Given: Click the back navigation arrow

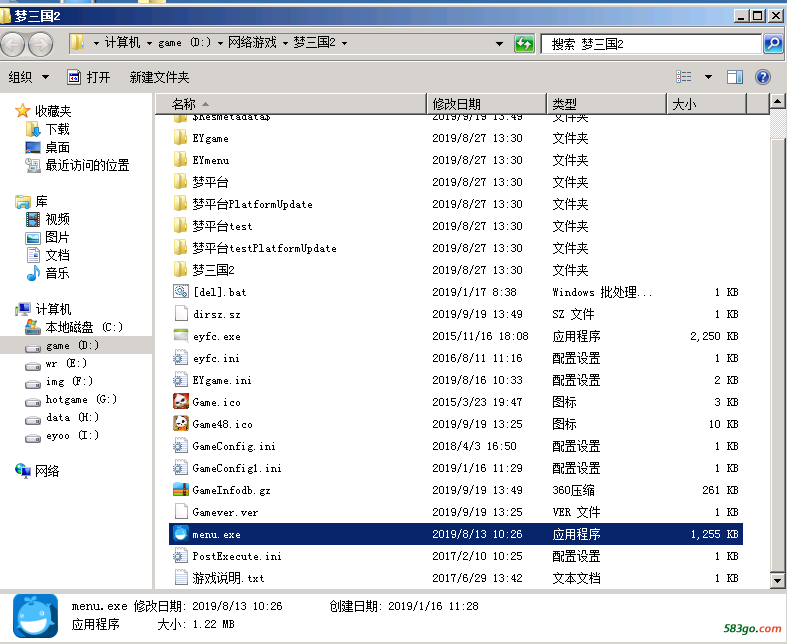Looking at the screenshot, I should click(13, 44).
